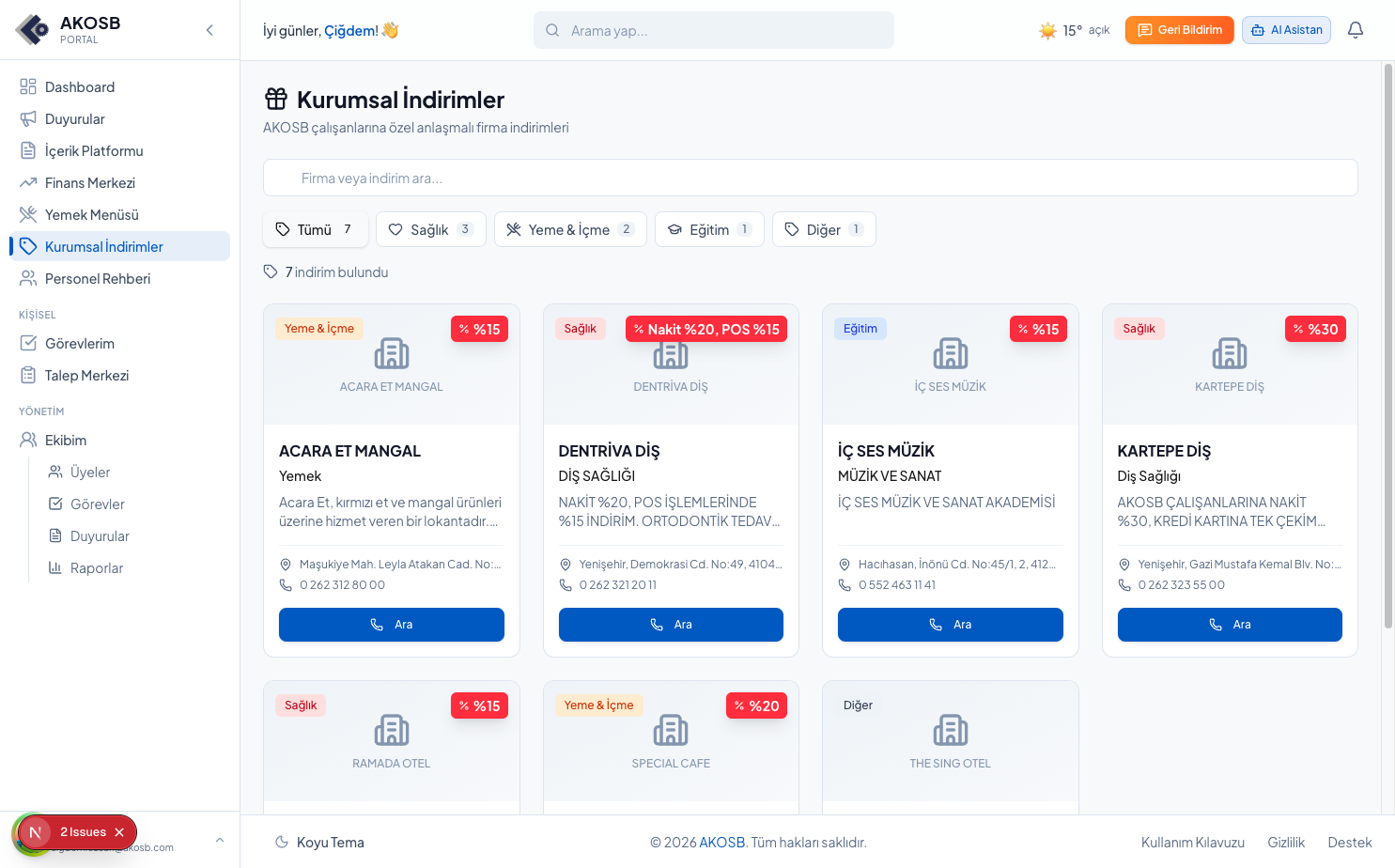Click the %15 badge on ACARA ET MANGAL
Image resolution: width=1395 pixels, height=868 pixels.
pos(479,329)
